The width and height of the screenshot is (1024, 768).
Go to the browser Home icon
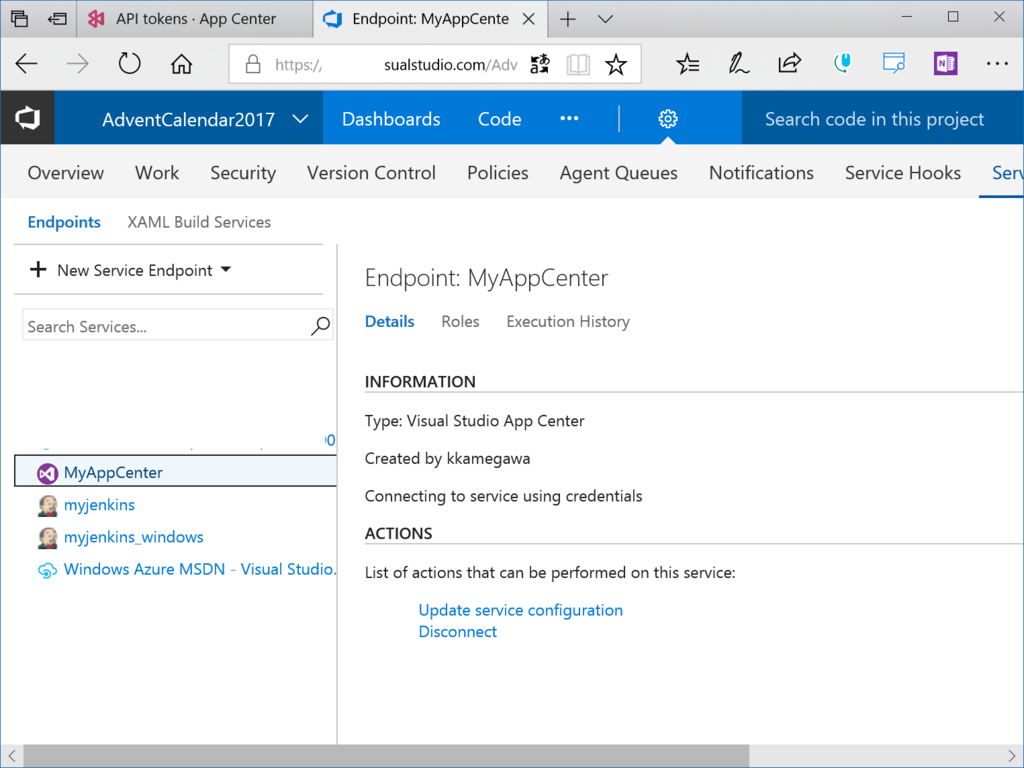pos(182,64)
